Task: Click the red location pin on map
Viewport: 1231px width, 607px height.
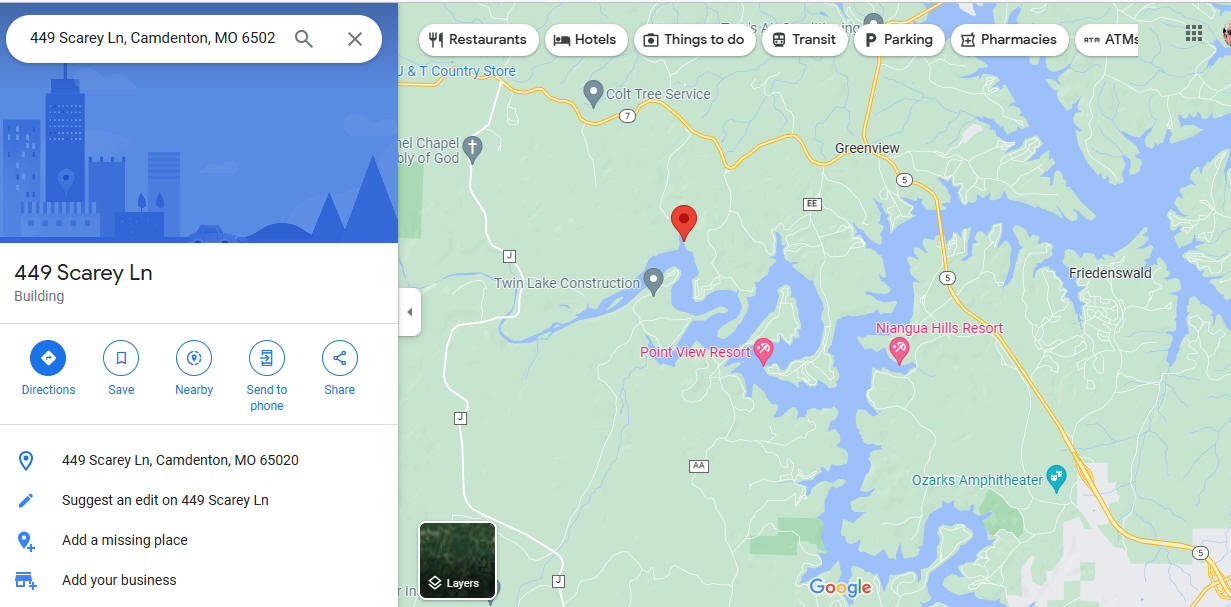Action: click(684, 223)
